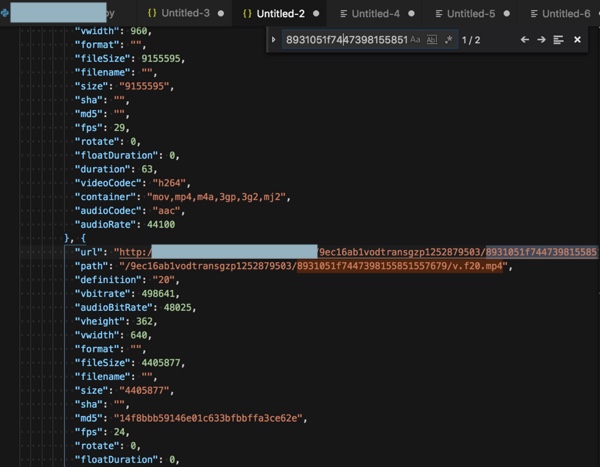Click the "videoCodec": "h264" line

(x=132, y=183)
